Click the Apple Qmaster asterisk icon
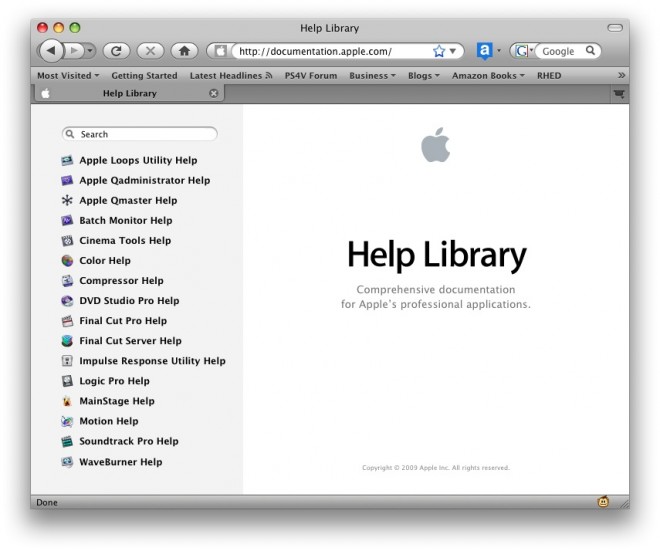 (67, 200)
